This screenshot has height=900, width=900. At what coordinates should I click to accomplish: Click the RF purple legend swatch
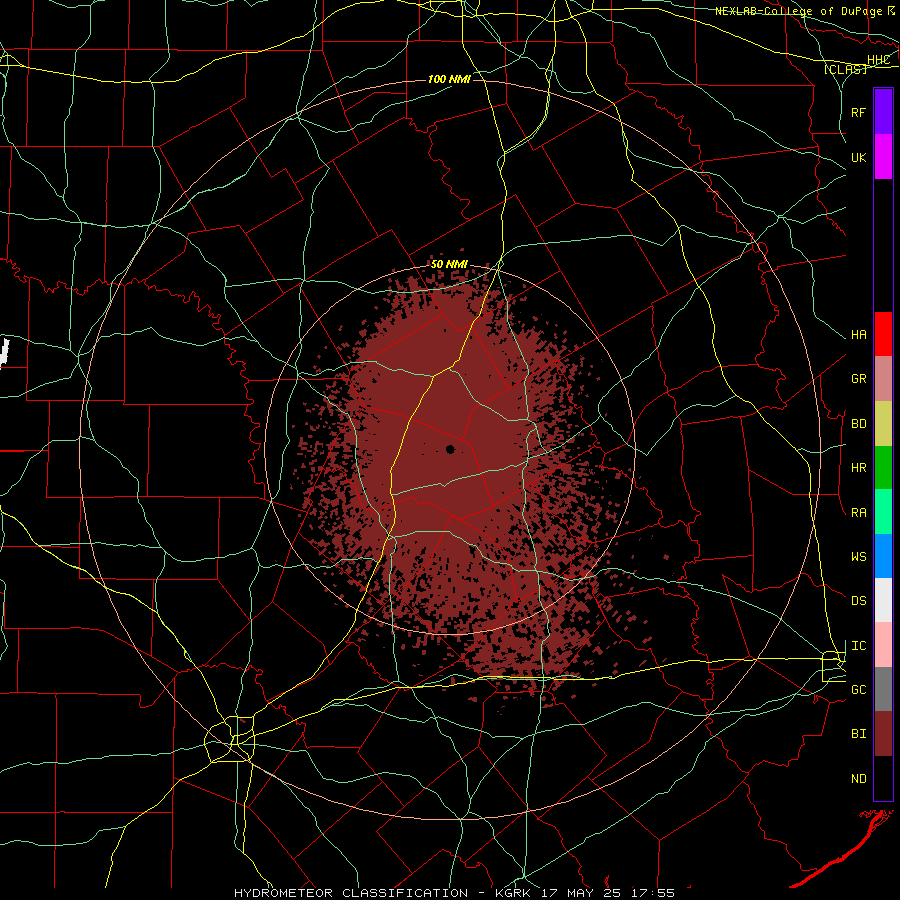pyautogui.click(x=883, y=112)
